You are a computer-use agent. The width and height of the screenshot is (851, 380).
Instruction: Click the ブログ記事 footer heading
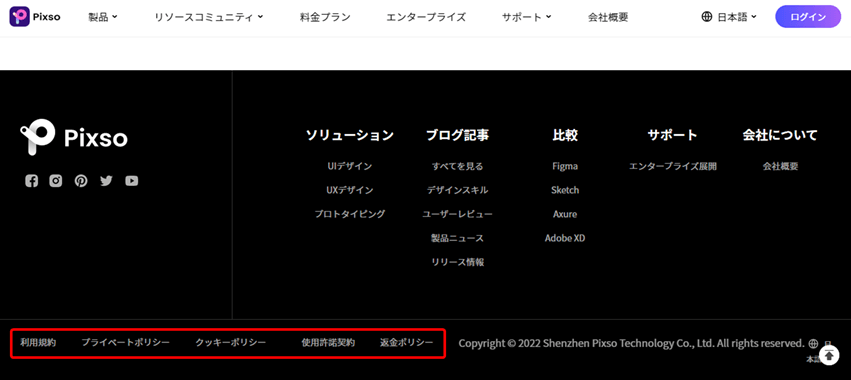pos(458,135)
